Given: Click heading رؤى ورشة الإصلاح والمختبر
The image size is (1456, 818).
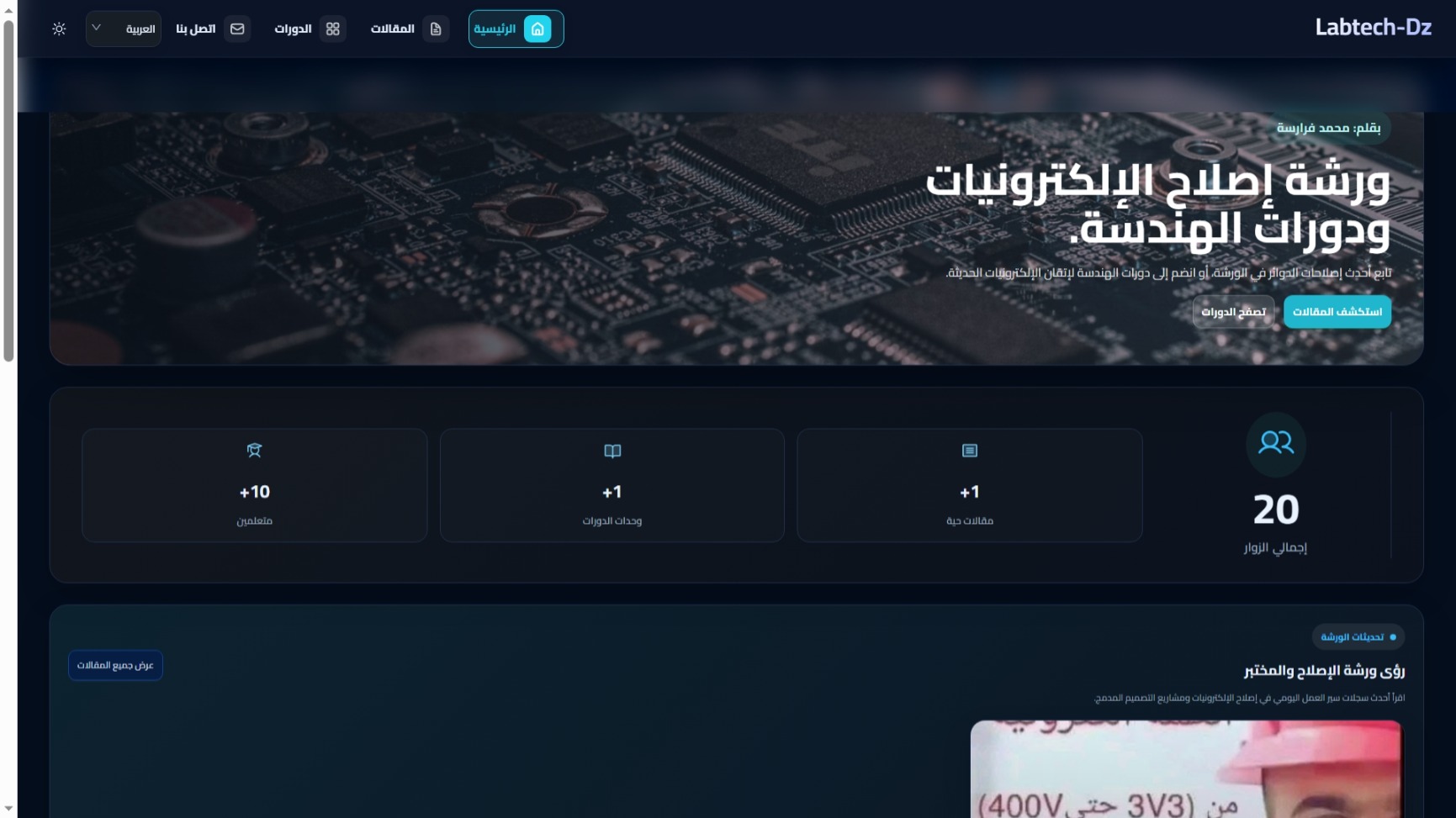Looking at the screenshot, I should [1324, 671].
